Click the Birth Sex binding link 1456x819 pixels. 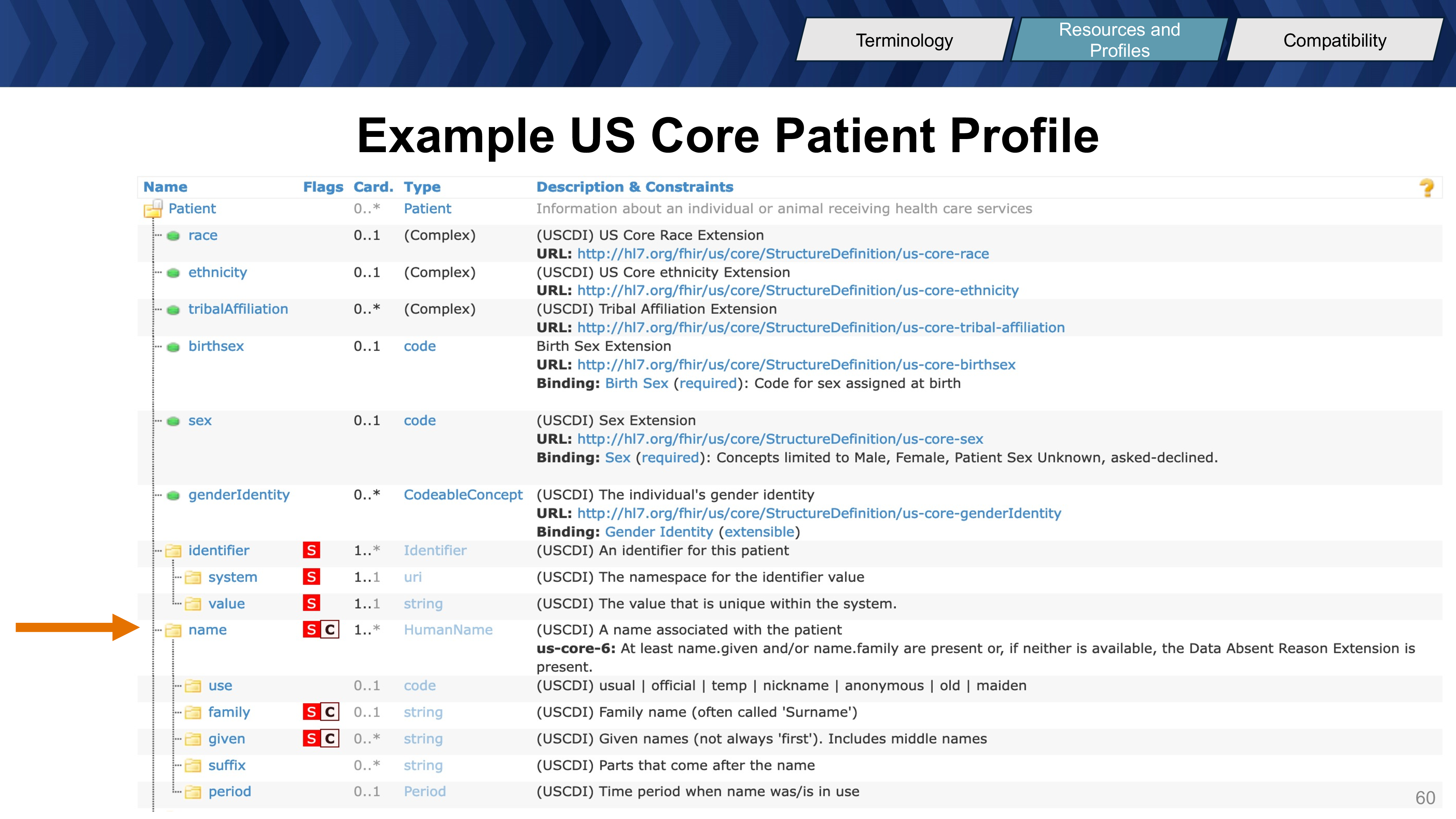coord(636,383)
